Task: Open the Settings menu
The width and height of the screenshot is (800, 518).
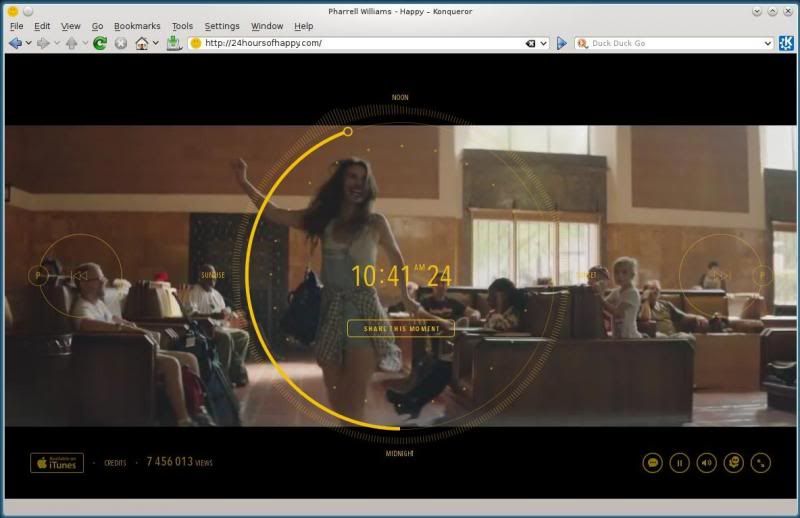Action: [x=222, y=26]
